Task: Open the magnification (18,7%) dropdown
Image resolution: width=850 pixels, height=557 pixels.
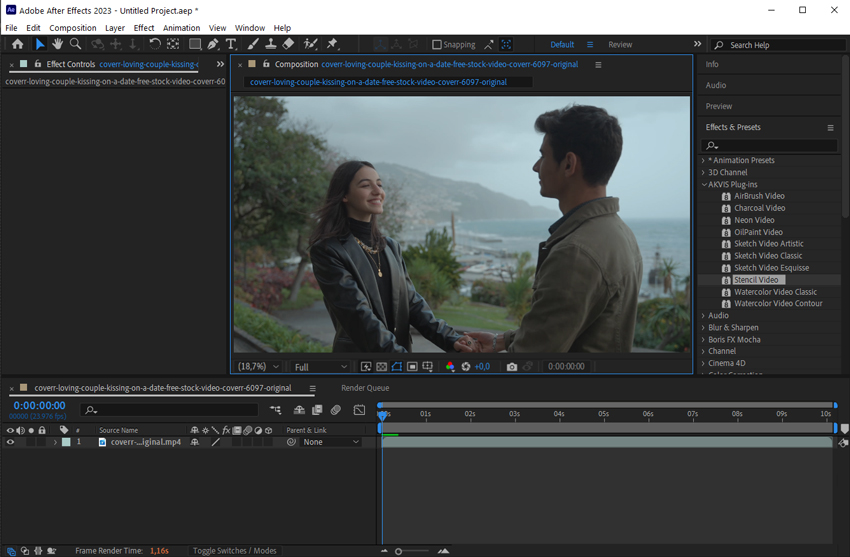Action: pyautogui.click(x=258, y=367)
